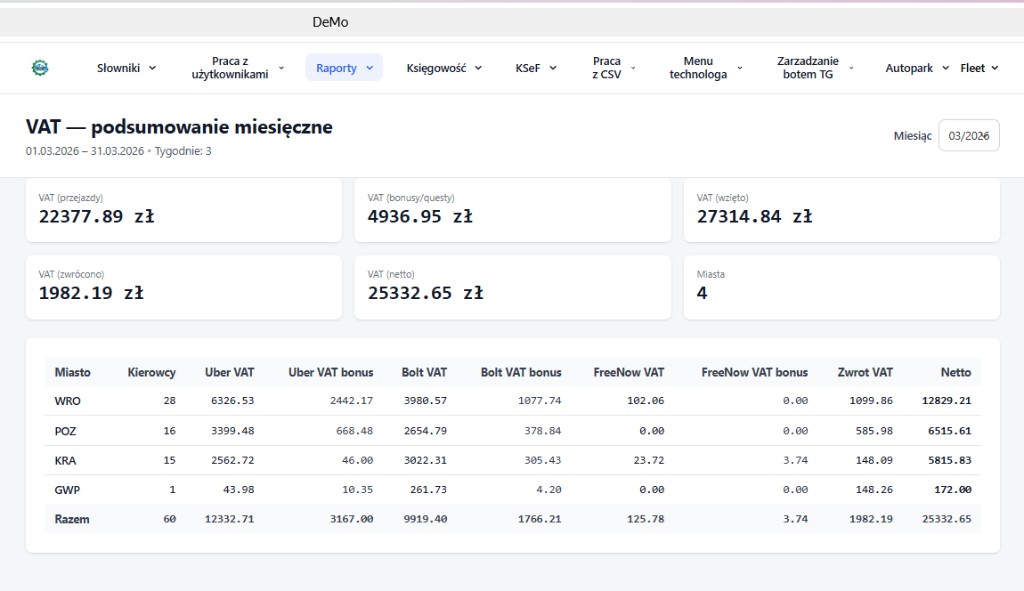
Task: Click Razem Uber VAT total 12332.71
Action: [229, 519]
